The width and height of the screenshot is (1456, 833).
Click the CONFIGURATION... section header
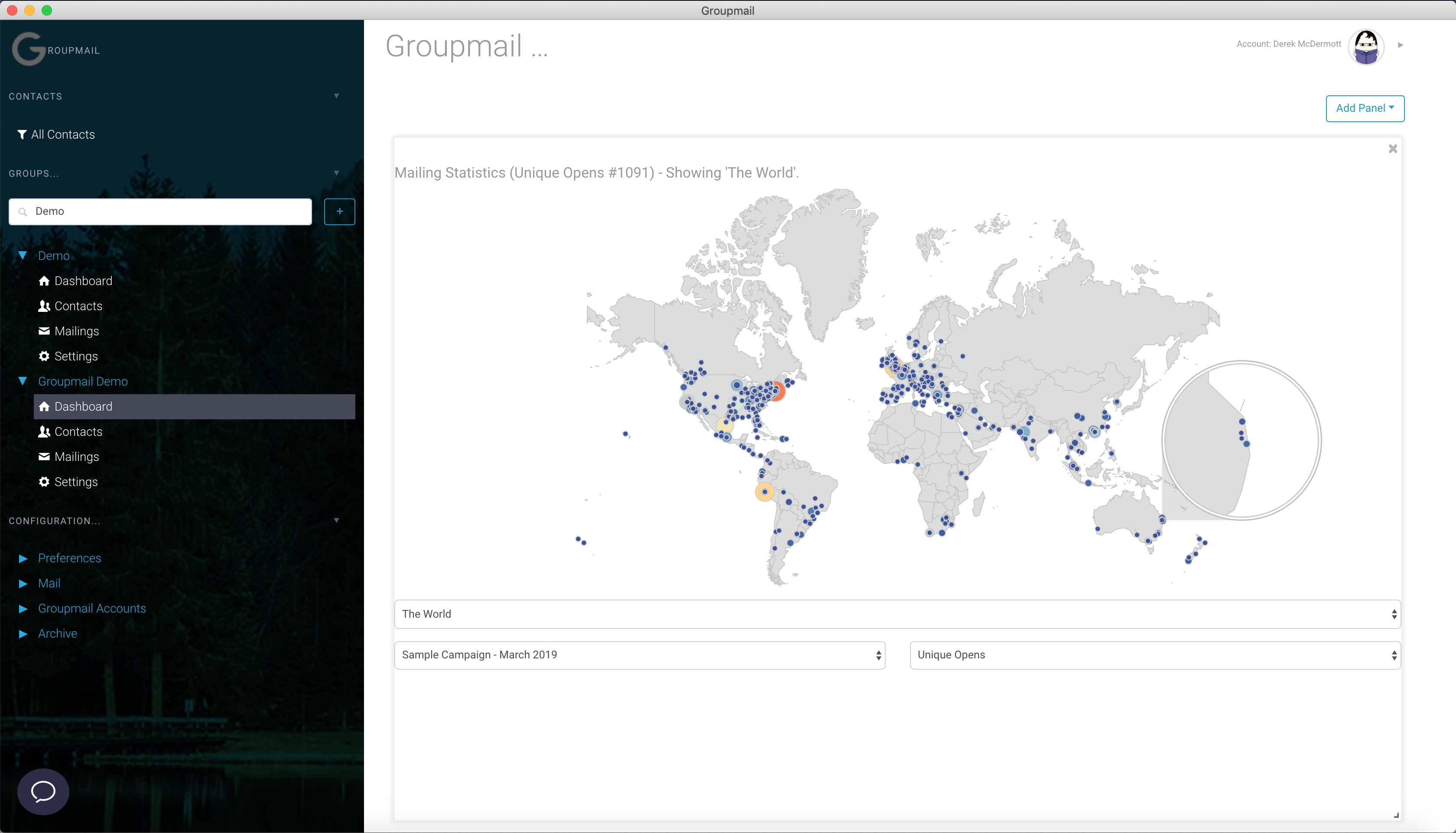tap(54, 521)
